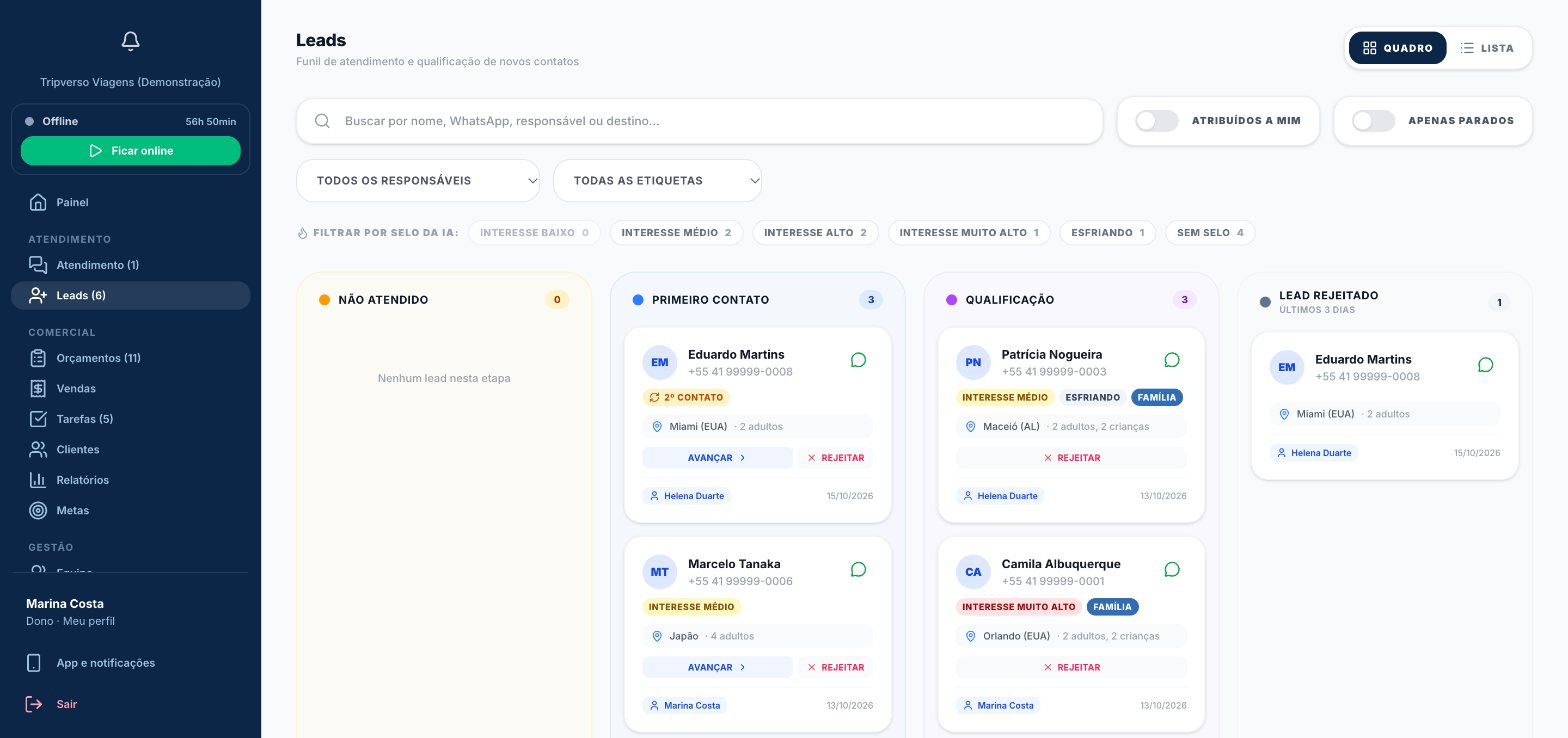Advance Eduardo Martins lead with Avançar

coord(717,458)
